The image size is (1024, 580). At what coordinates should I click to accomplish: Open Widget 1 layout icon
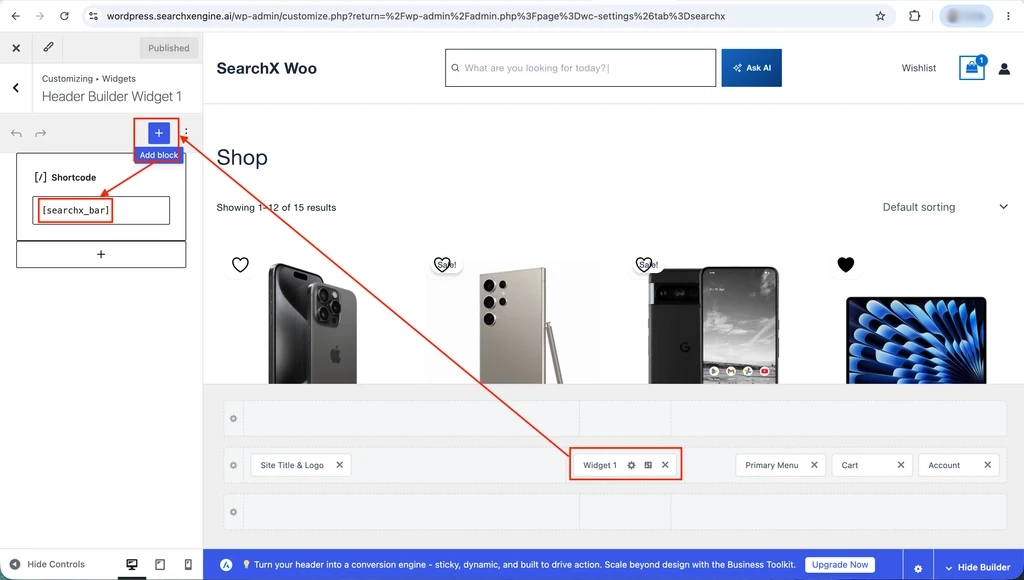[x=648, y=465]
